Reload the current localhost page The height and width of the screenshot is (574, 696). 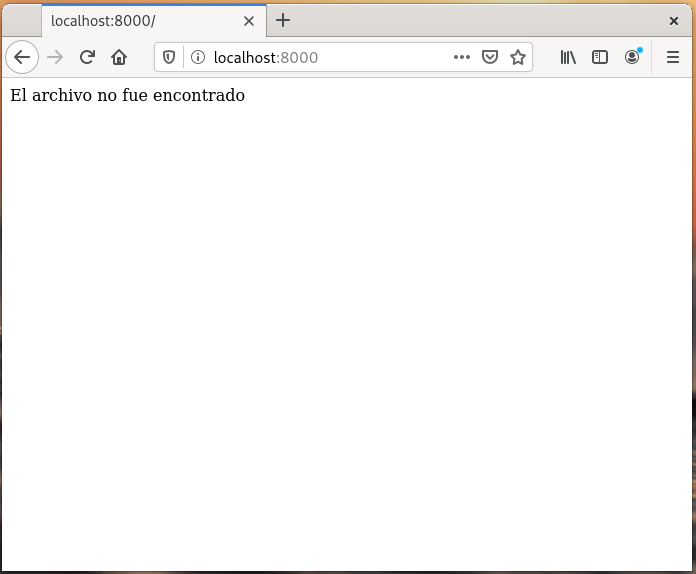(87, 57)
